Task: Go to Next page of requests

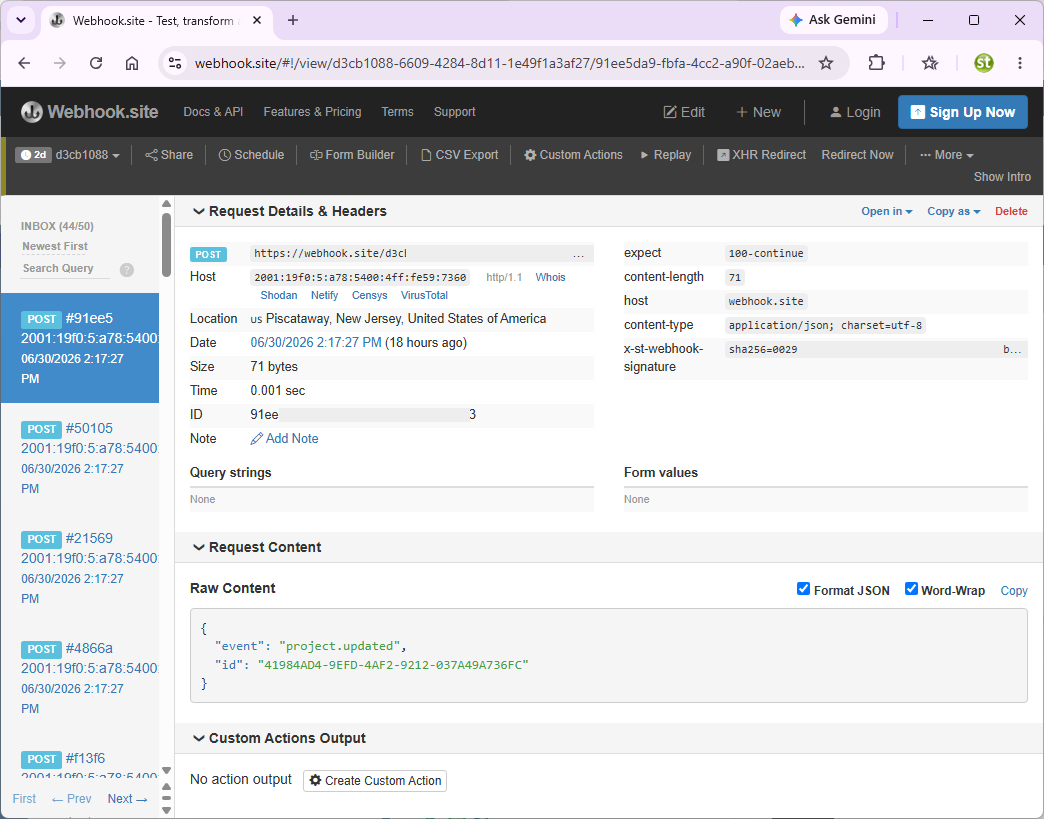Action: coord(127,798)
